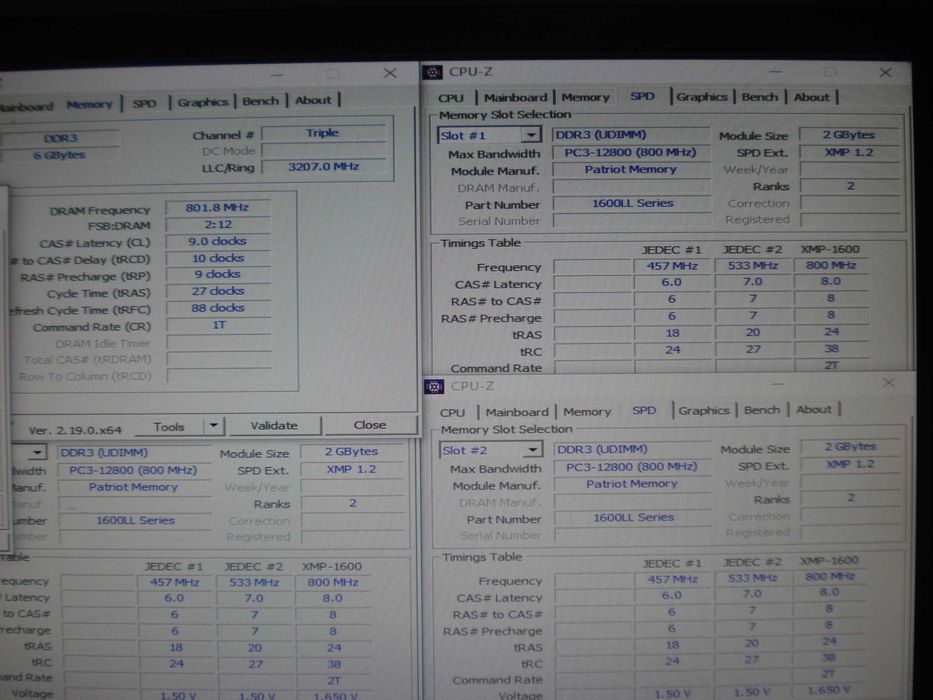The width and height of the screenshot is (933, 700).
Task: Click Slot #1 SPD Ext. value XMP 1.2
Action: [x=849, y=152]
